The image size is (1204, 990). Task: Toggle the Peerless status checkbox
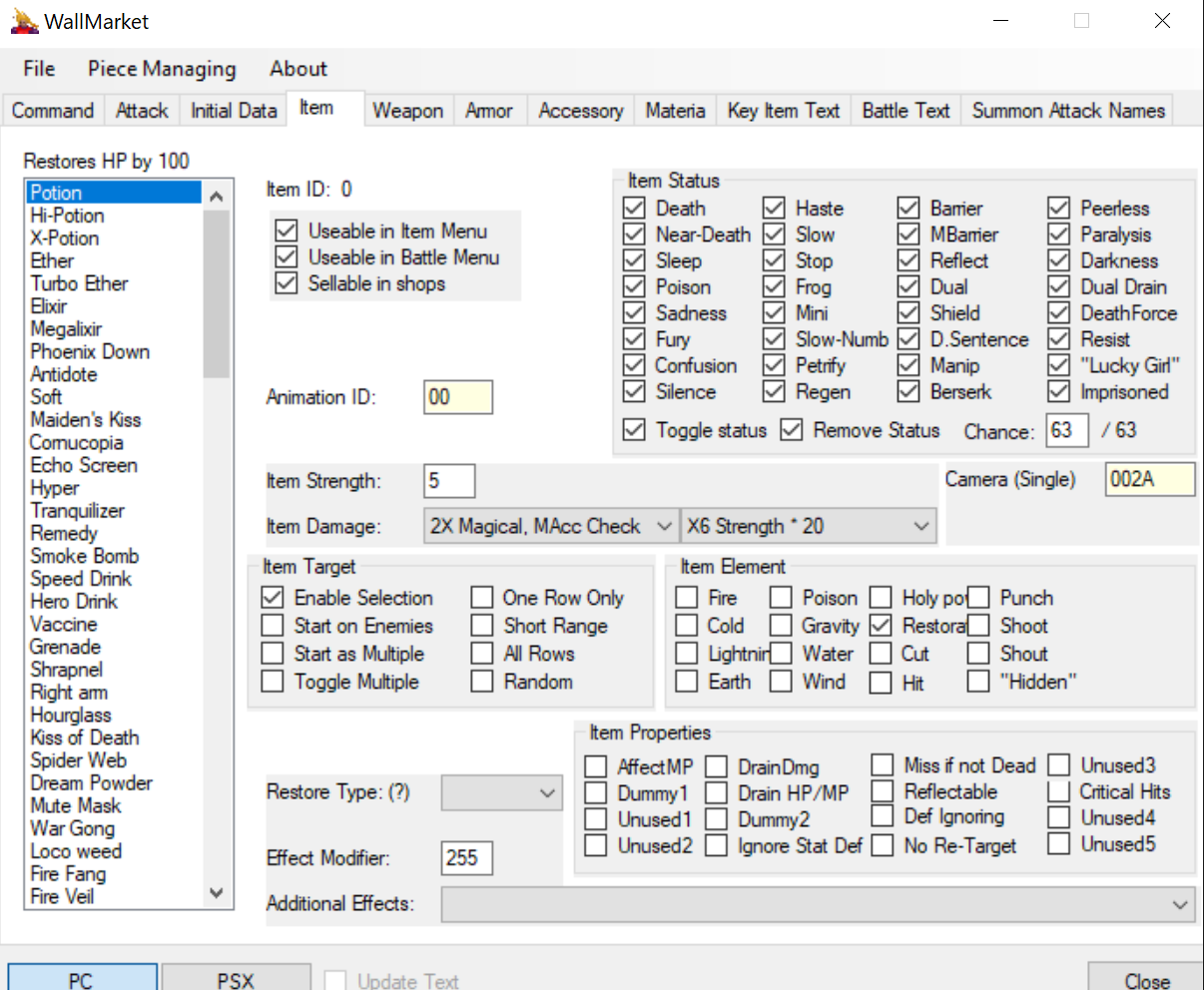(1058, 208)
